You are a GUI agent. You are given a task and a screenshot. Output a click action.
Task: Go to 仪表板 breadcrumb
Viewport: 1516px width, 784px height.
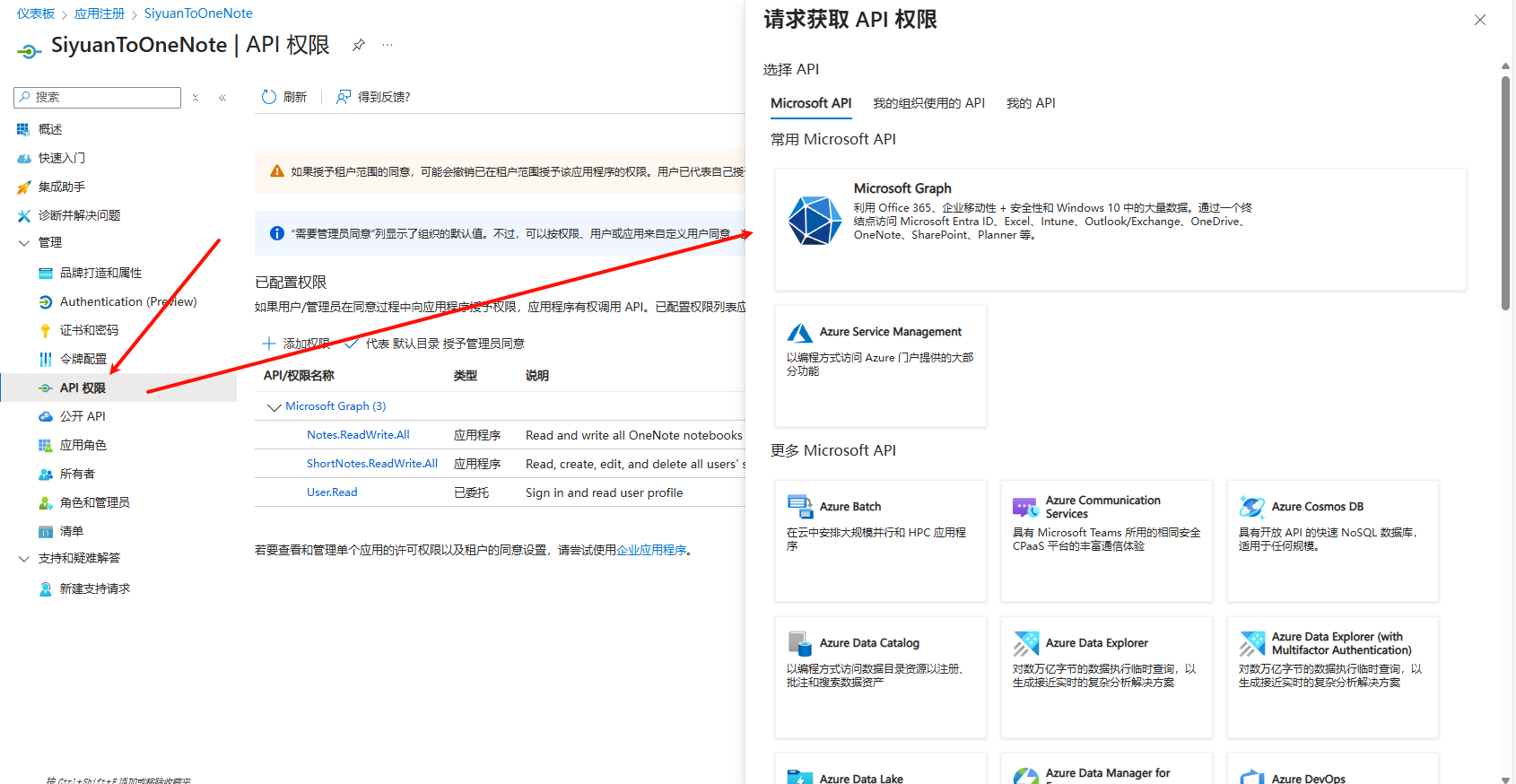point(36,13)
